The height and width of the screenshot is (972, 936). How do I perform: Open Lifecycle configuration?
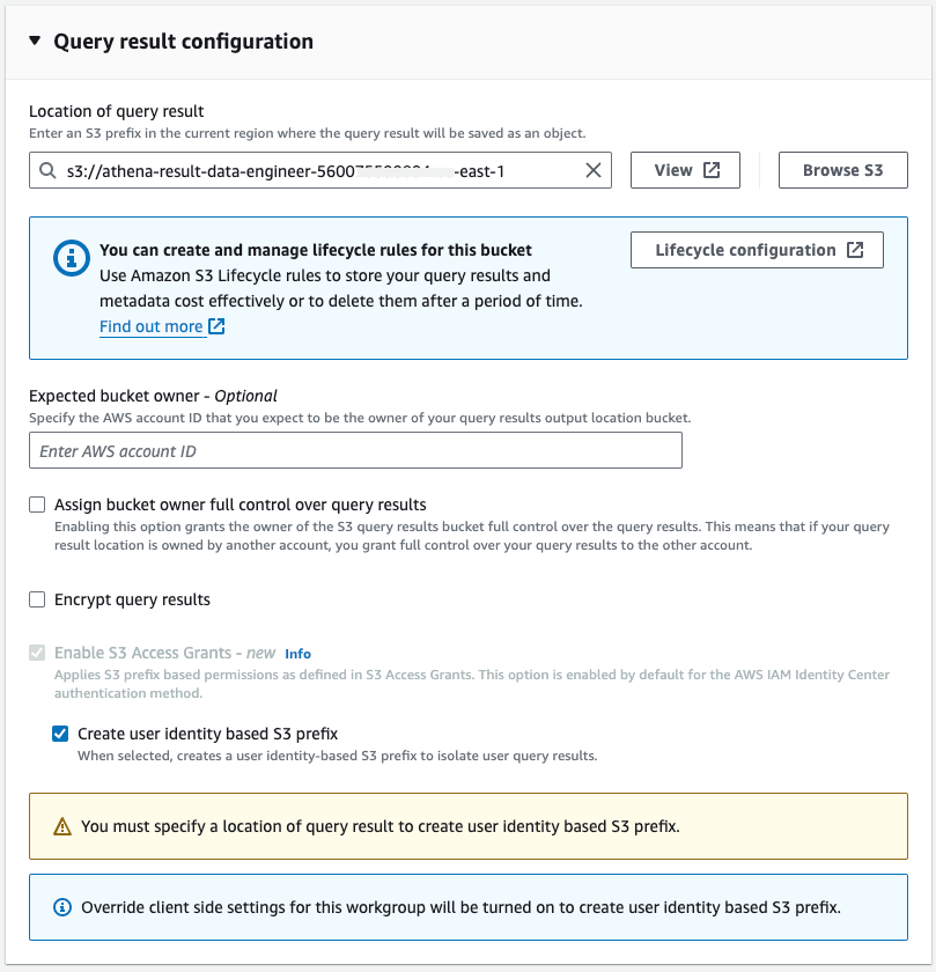pos(757,249)
